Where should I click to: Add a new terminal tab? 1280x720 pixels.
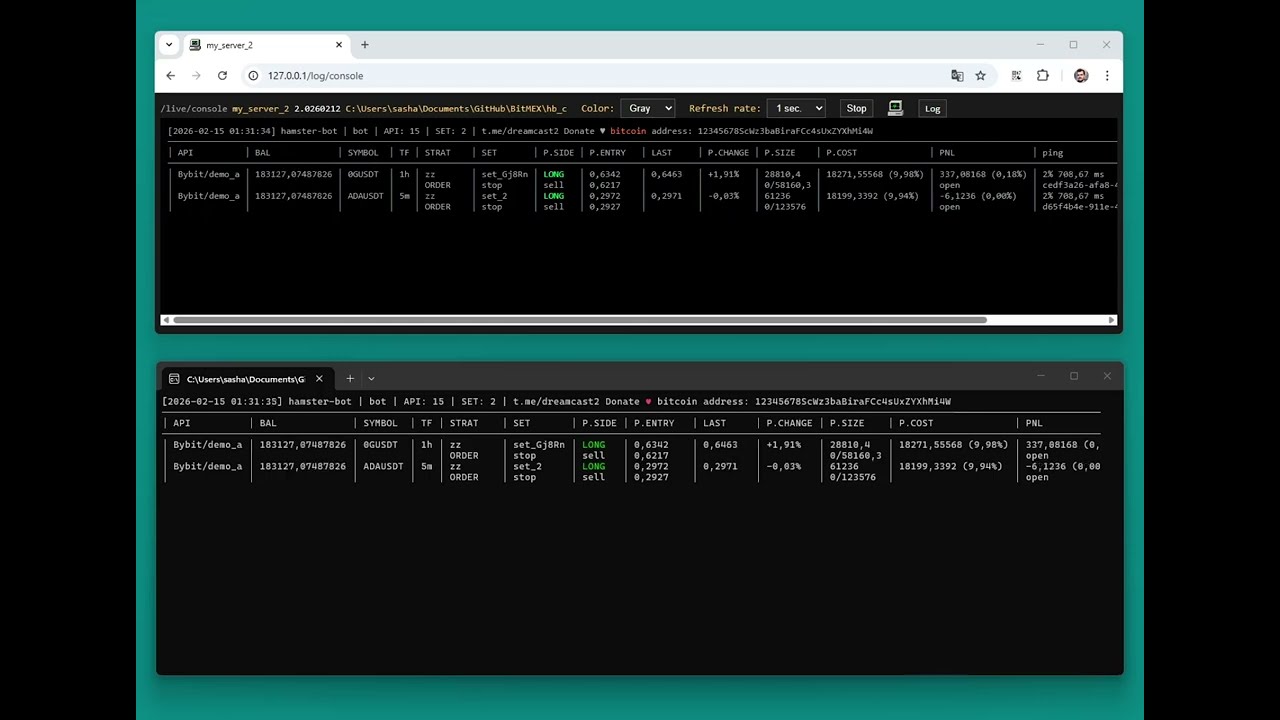tap(350, 379)
